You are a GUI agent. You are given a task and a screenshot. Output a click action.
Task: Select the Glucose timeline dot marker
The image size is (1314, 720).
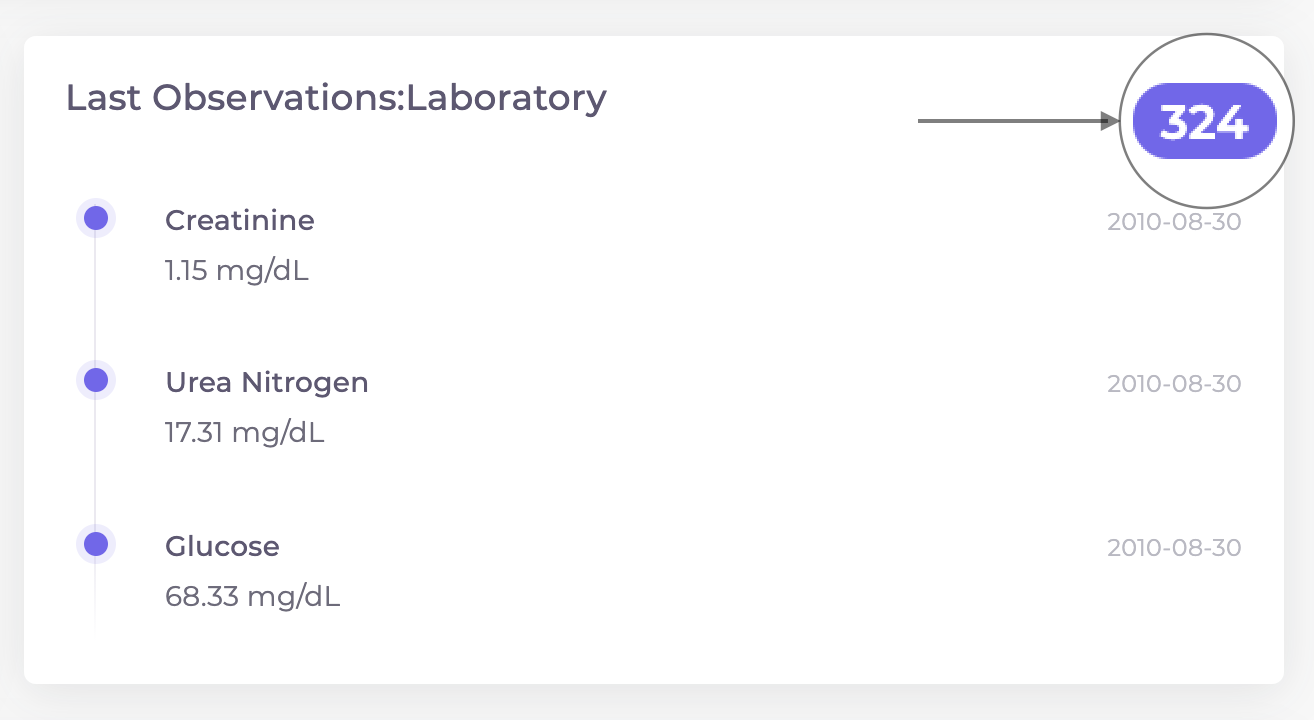pyautogui.click(x=96, y=544)
